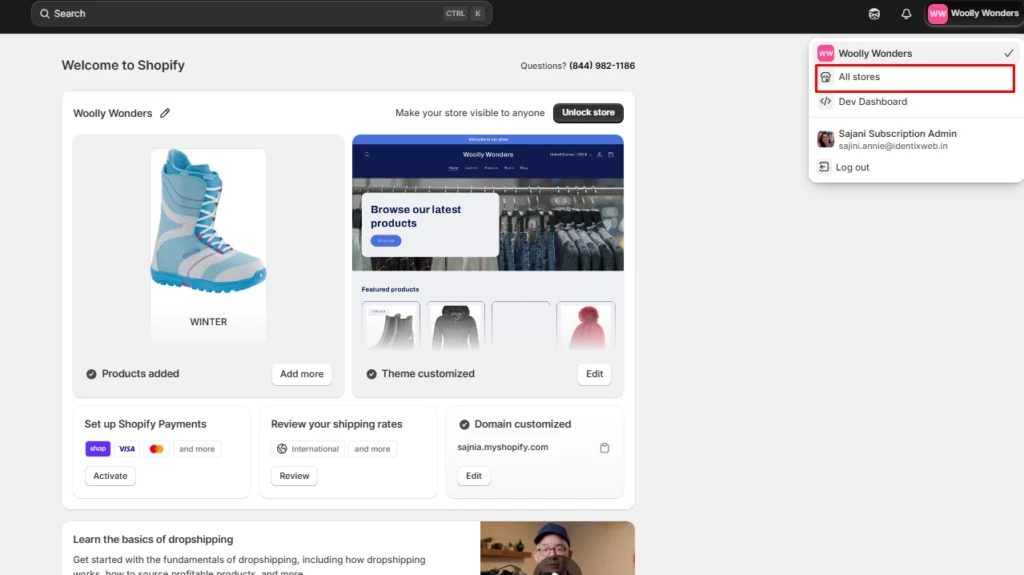
Task: Click 'and more' tag under Shopify Payments
Action: 197,449
